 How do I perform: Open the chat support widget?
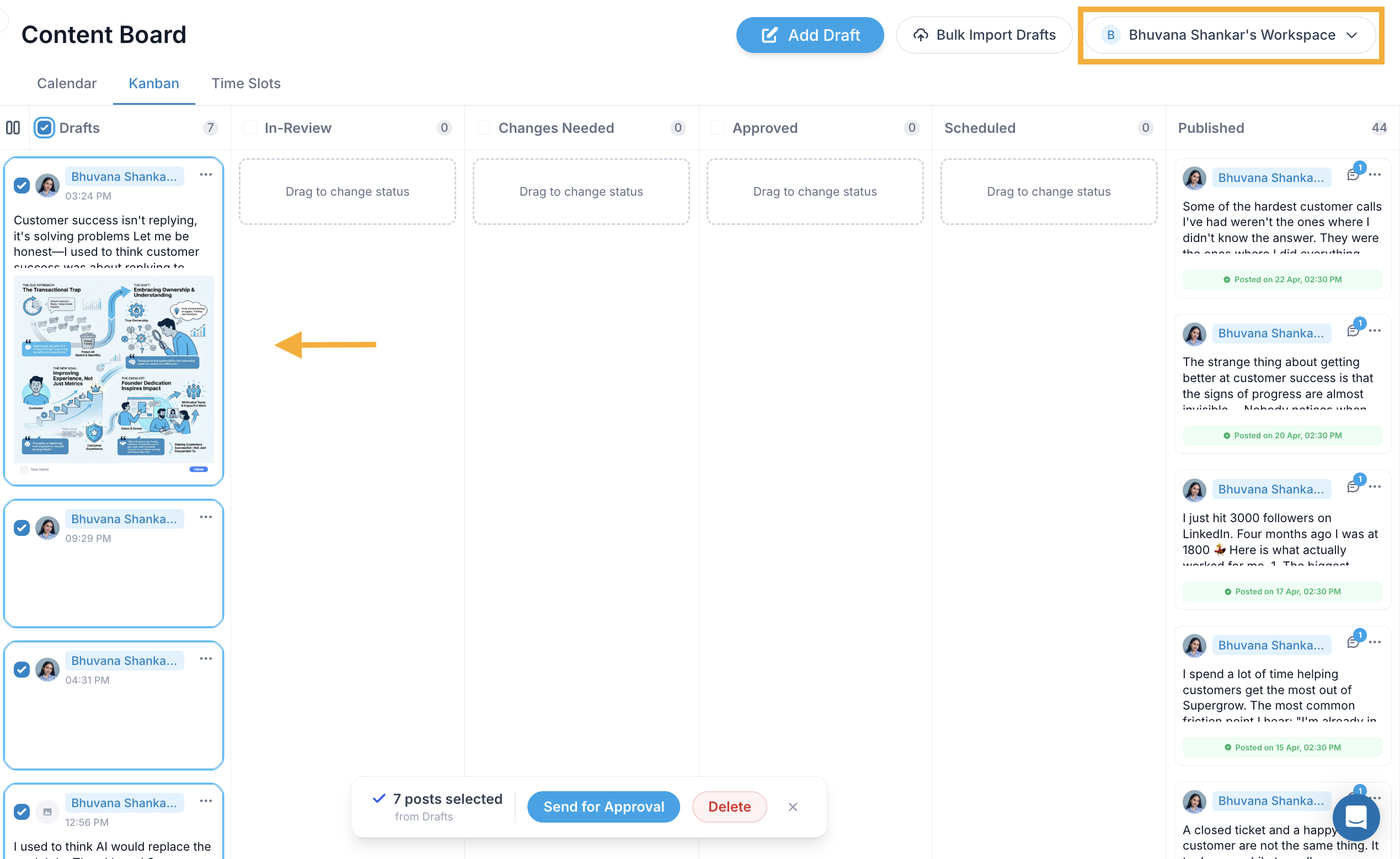click(x=1356, y=818)
